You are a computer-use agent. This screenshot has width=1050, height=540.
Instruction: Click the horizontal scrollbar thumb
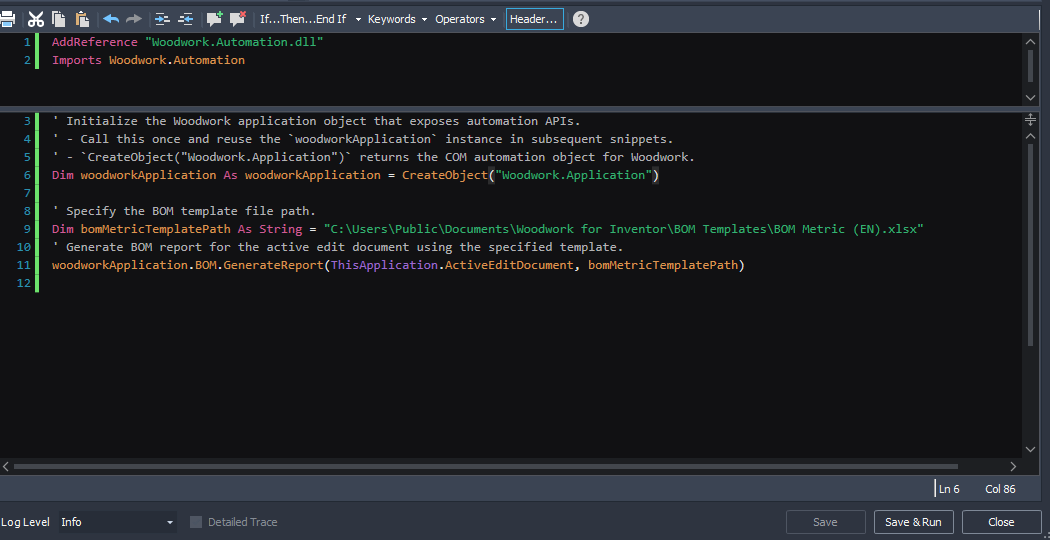(485, 466)
